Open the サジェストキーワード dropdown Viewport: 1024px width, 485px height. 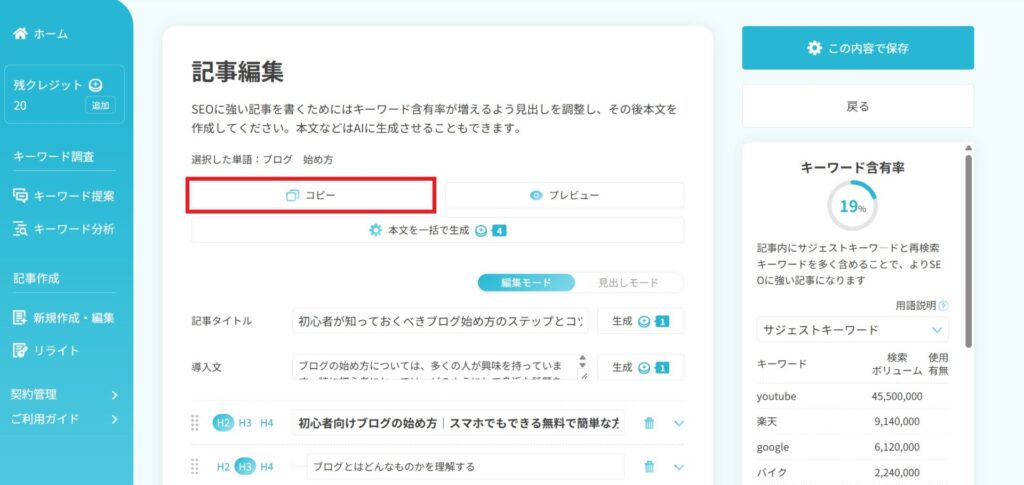tap(852, 330)
